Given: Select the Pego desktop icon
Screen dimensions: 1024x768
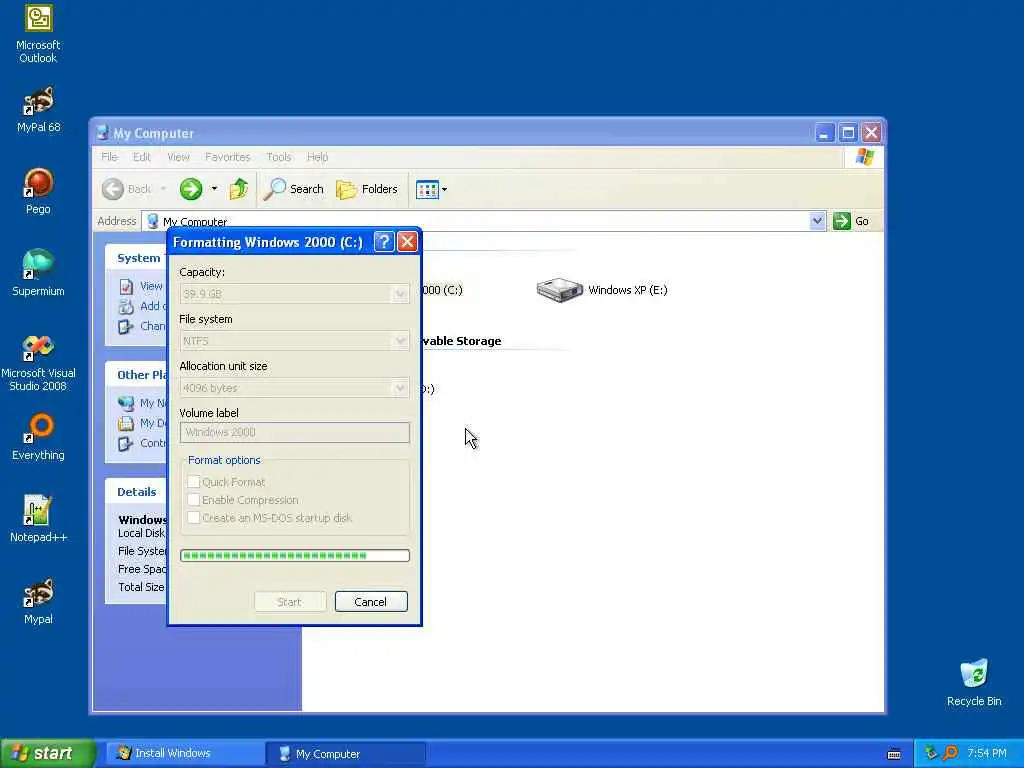Looking at the screenshot, I should point(38,191).
